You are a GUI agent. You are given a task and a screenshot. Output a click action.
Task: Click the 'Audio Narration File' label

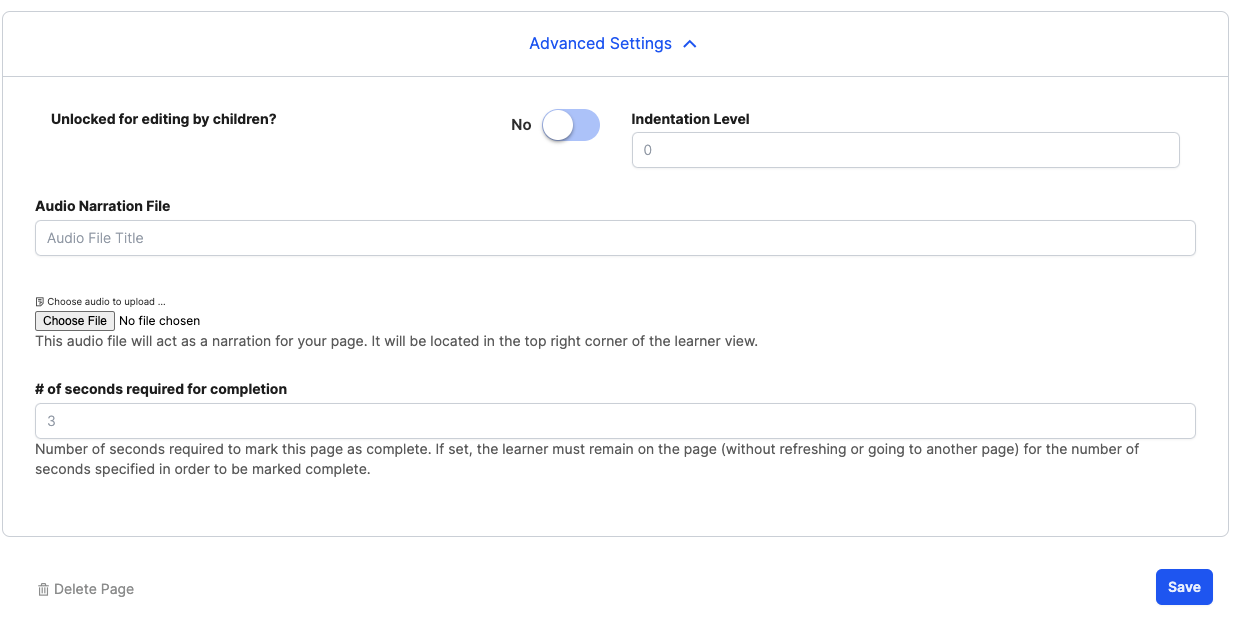tap(103, 206)
